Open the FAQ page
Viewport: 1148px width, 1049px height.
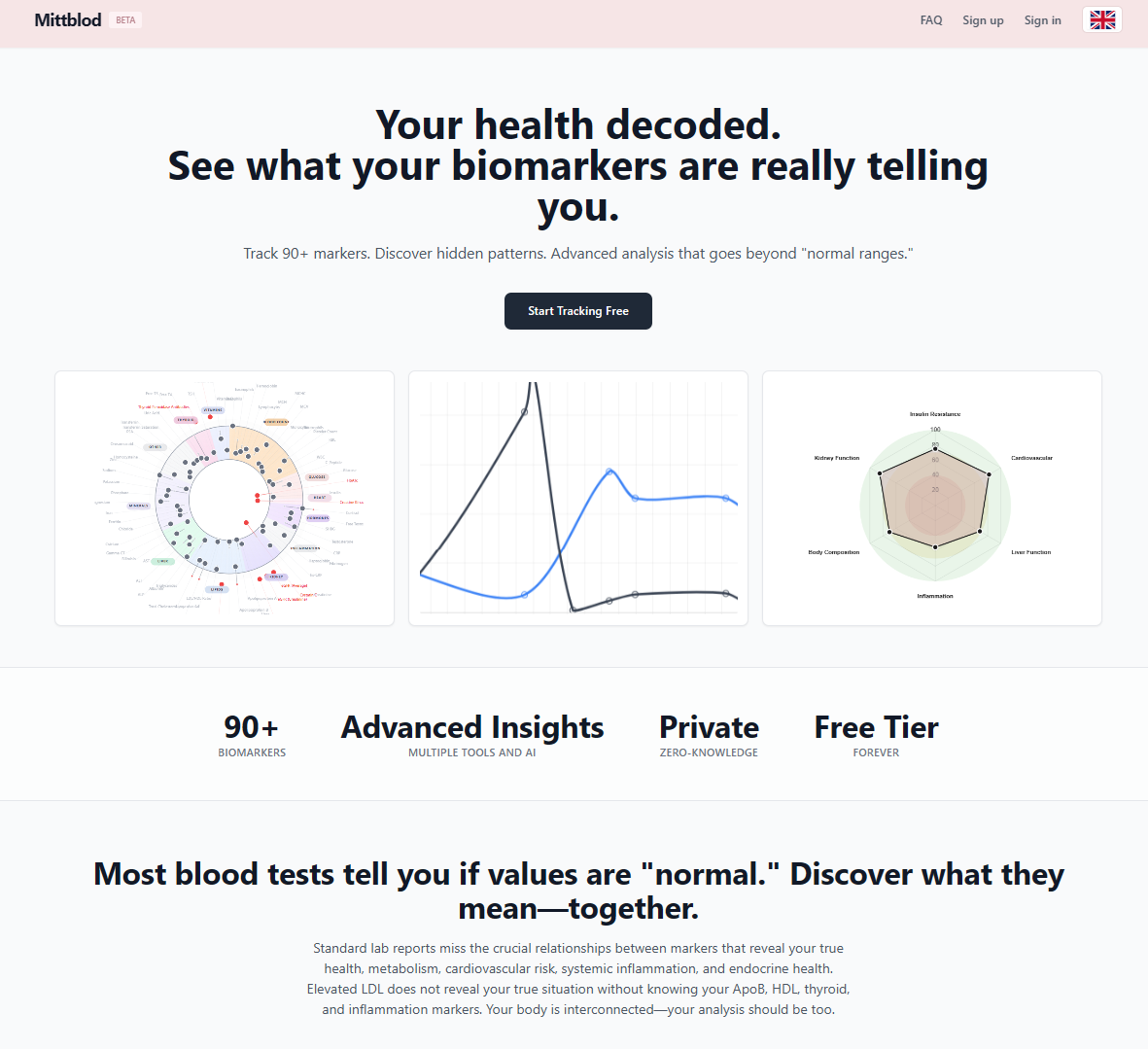tap(930, 19)
